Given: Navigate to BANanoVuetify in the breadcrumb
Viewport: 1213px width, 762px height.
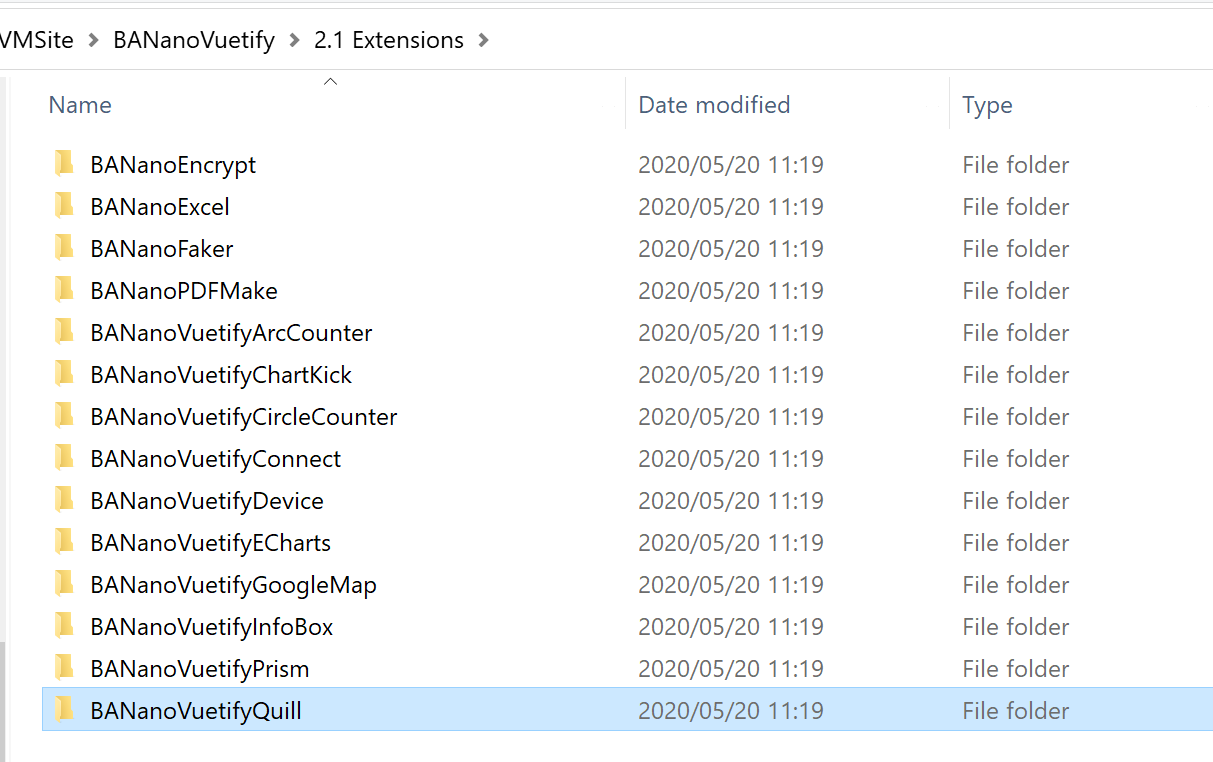Looking at the screenshot, I should (194, 41).
